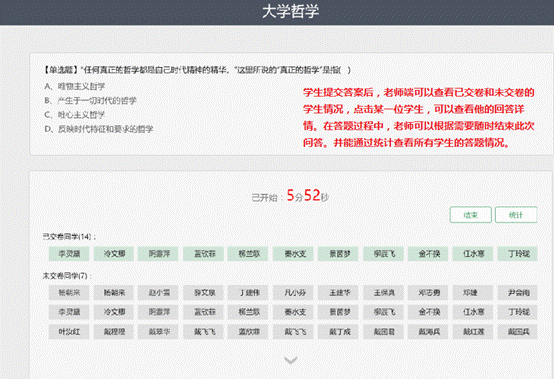The height and width of the screenshot is (379, 554).
Task: Open submitted student 丁玲珑 in the green row
Action: (518, 254)
